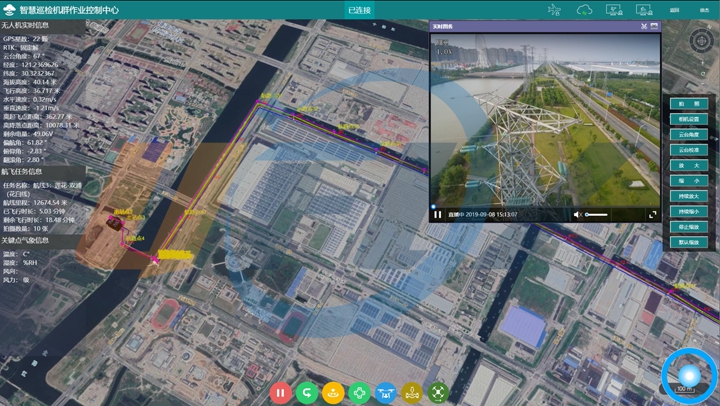
Task: Mute the live video audio
Action: click(x=578, y=214)
